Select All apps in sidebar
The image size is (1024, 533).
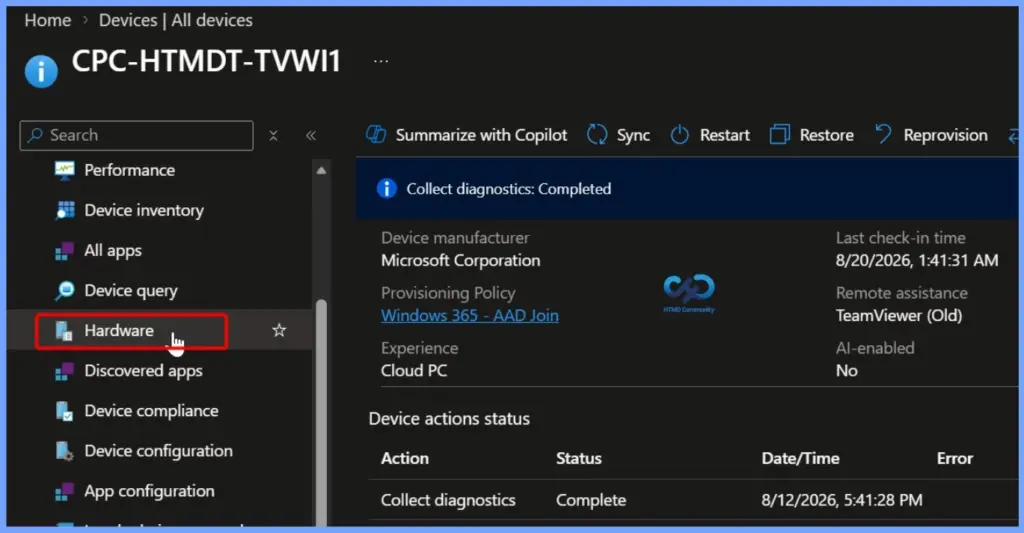(x=113, y=251)
